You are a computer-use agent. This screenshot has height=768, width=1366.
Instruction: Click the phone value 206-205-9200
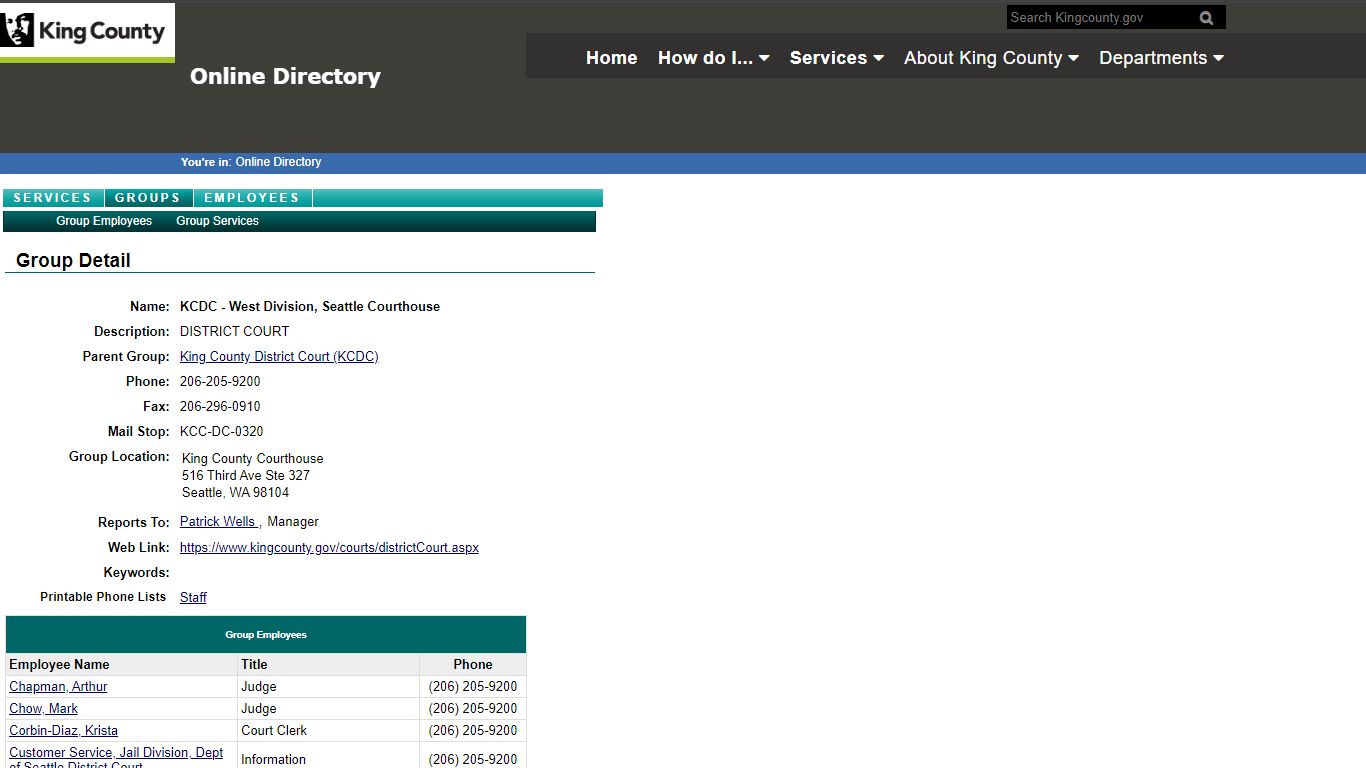point(220,382)
